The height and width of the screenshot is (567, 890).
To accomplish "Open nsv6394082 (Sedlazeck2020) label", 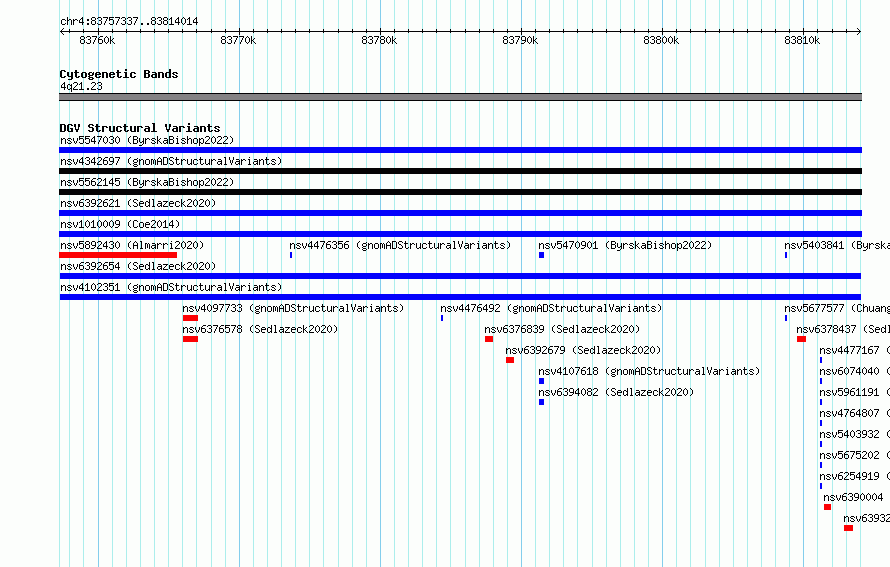I will coord(616,392).
